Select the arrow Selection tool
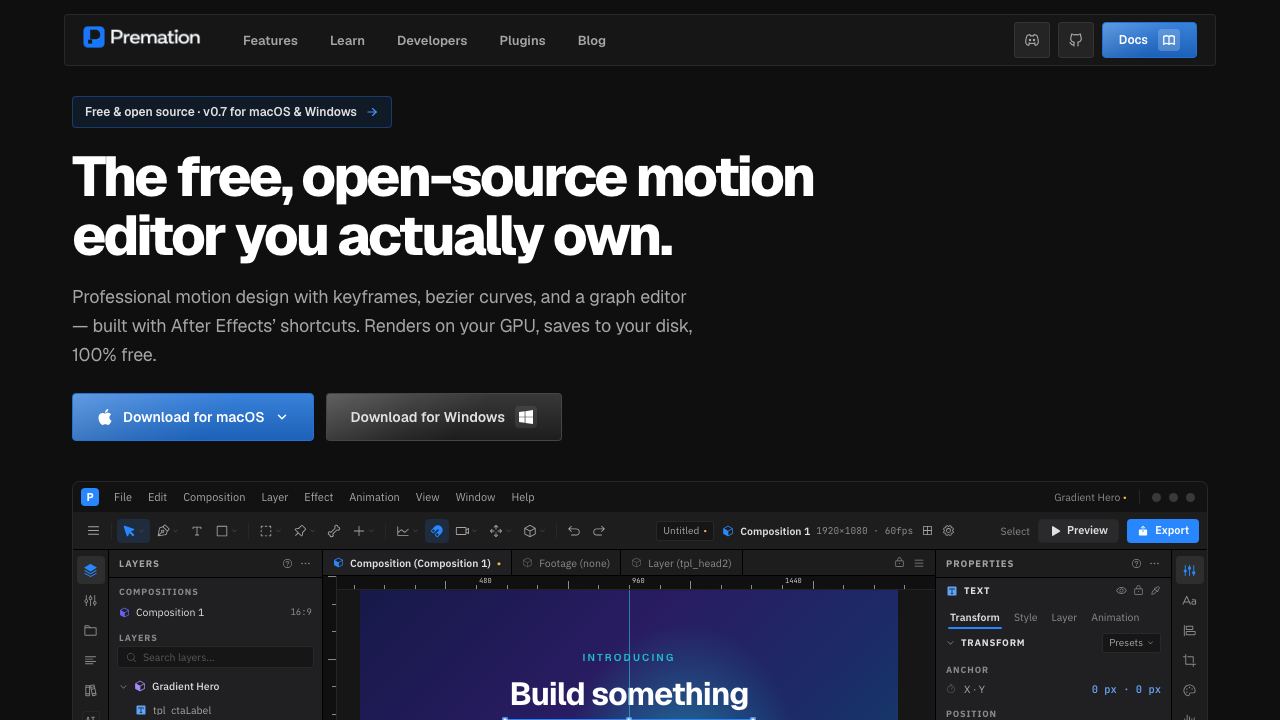The height and width of the screenshot is (720, 1280). [129, 531]
